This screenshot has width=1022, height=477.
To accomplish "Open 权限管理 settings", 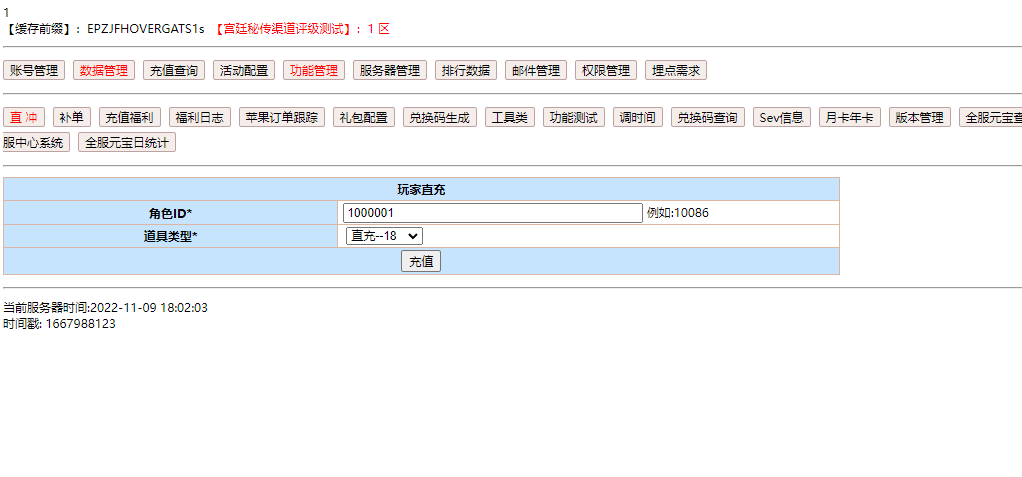I will click(605, 71).
